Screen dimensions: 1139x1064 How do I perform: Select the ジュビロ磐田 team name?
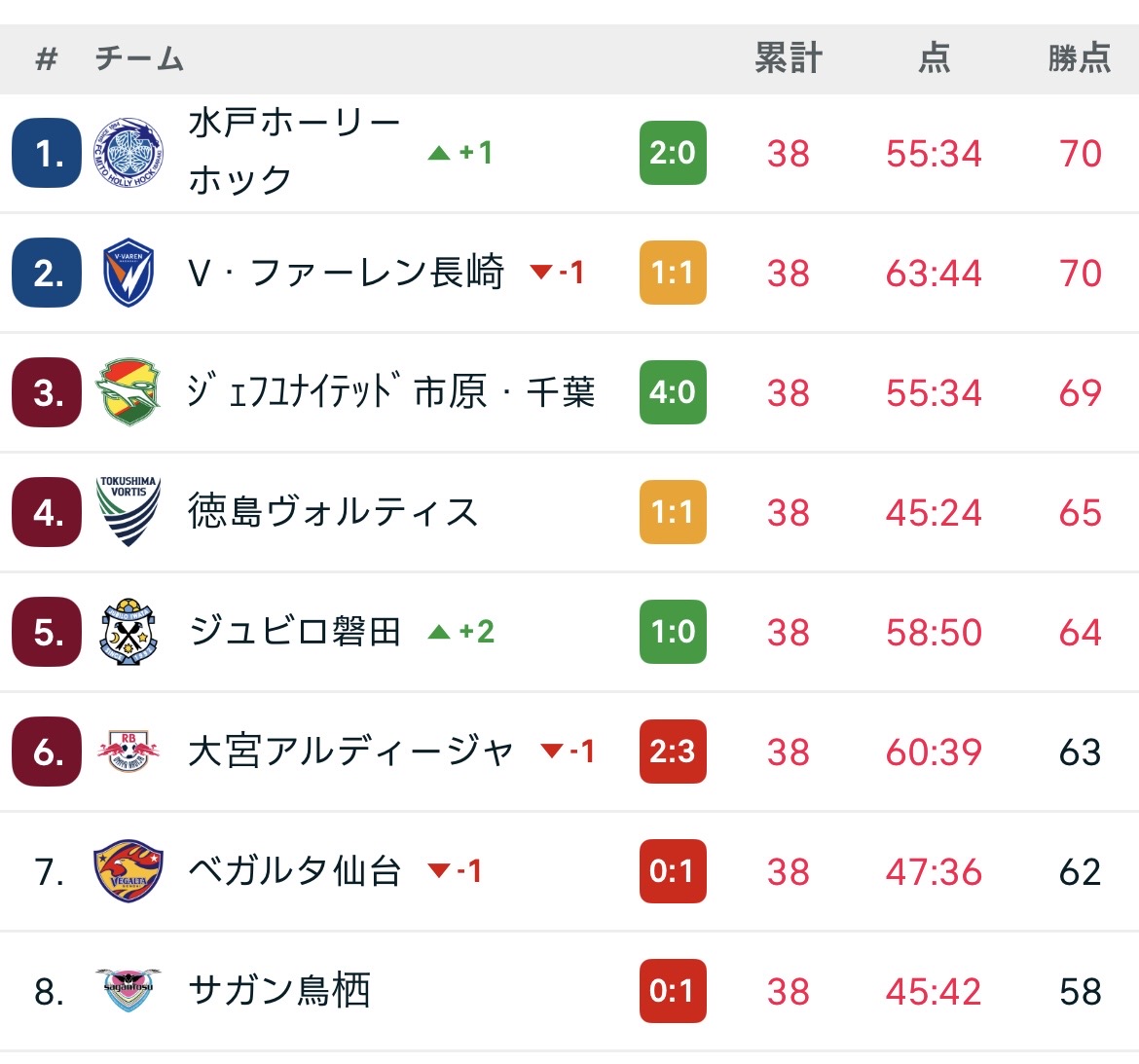click(x=294, y=632)
